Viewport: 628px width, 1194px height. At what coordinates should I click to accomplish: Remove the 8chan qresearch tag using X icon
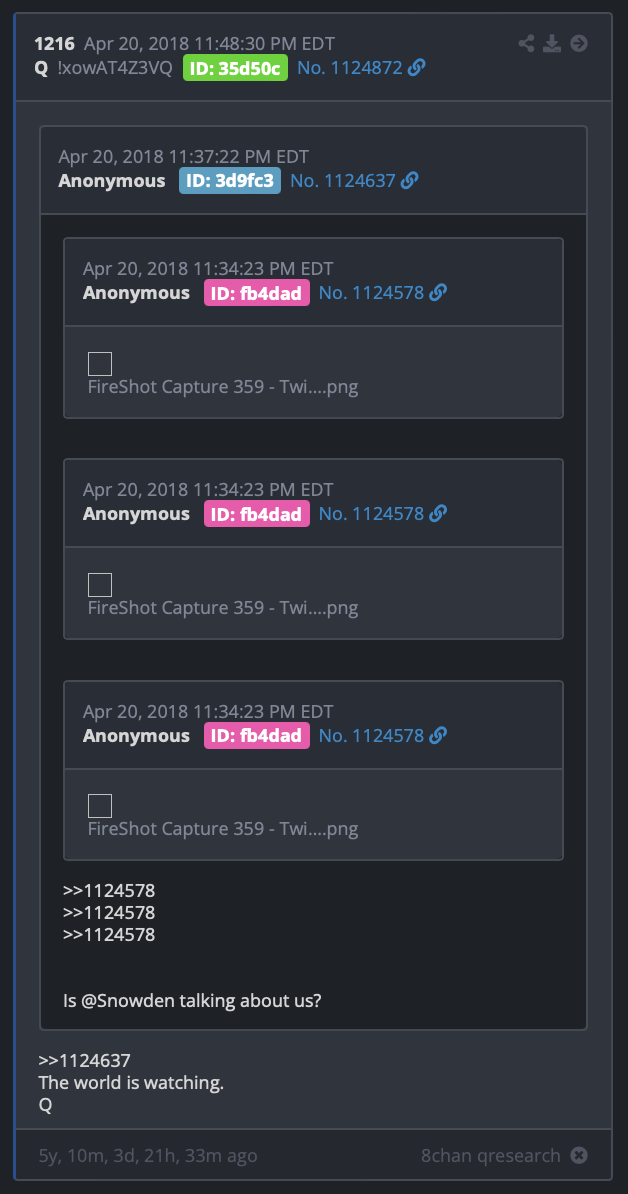point(579,1155)
